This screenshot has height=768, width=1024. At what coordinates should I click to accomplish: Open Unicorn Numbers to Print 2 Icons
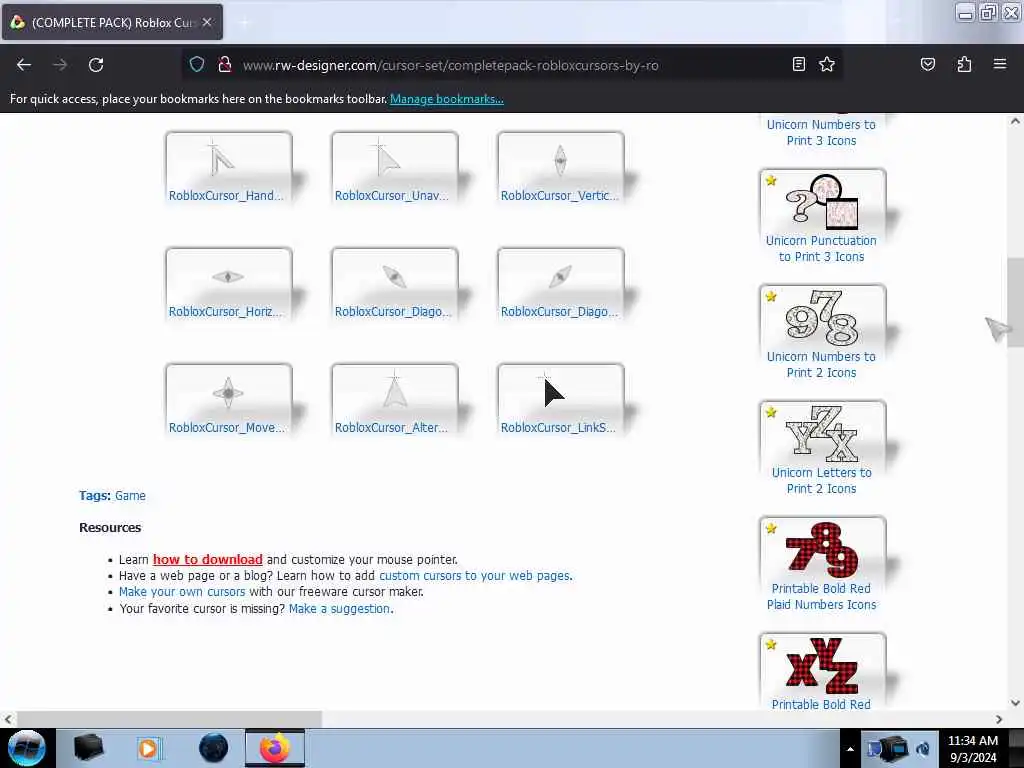click(822, 333)
